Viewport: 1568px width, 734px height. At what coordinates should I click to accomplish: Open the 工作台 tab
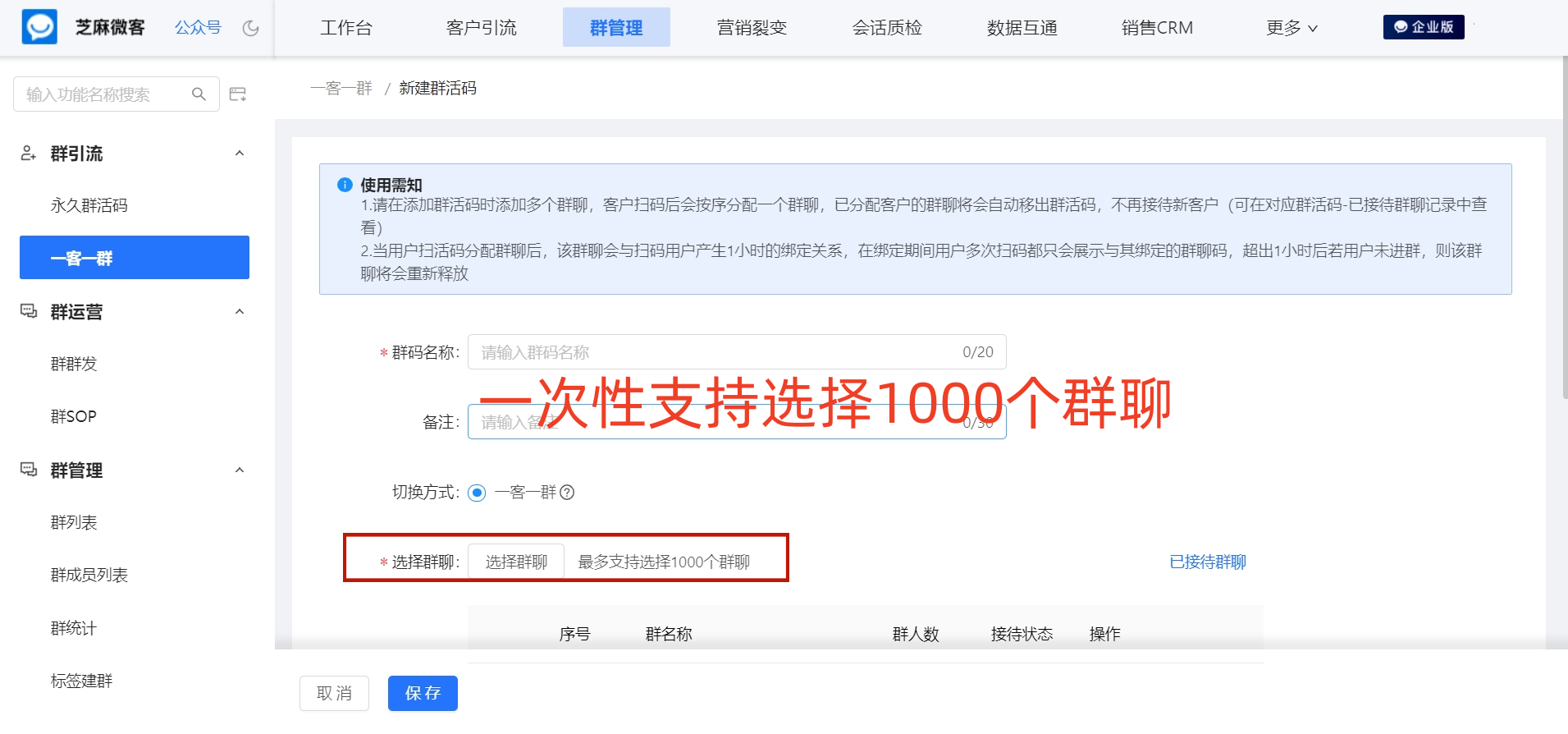[346, 28]
